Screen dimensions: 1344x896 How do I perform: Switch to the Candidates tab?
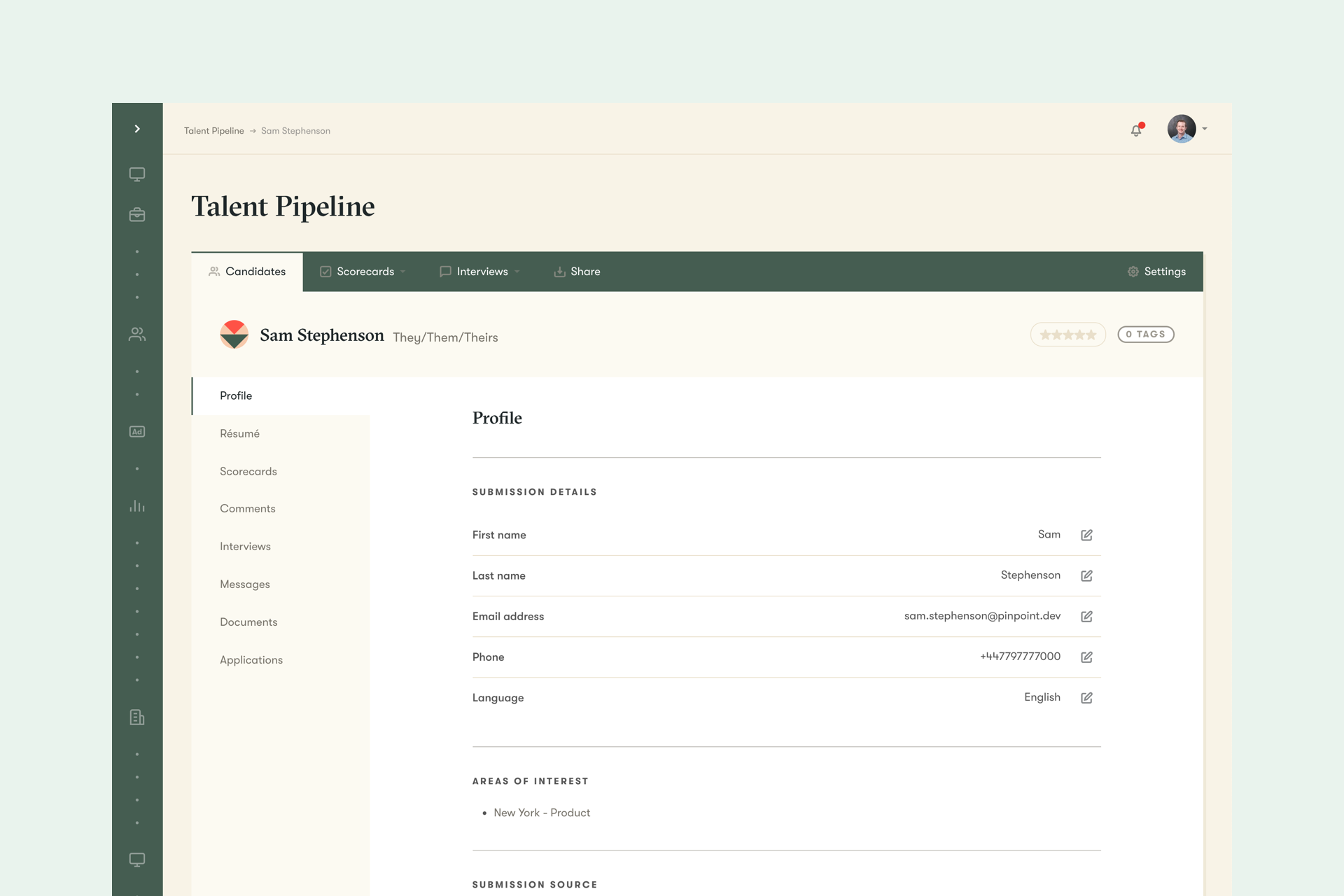point(247,272)
